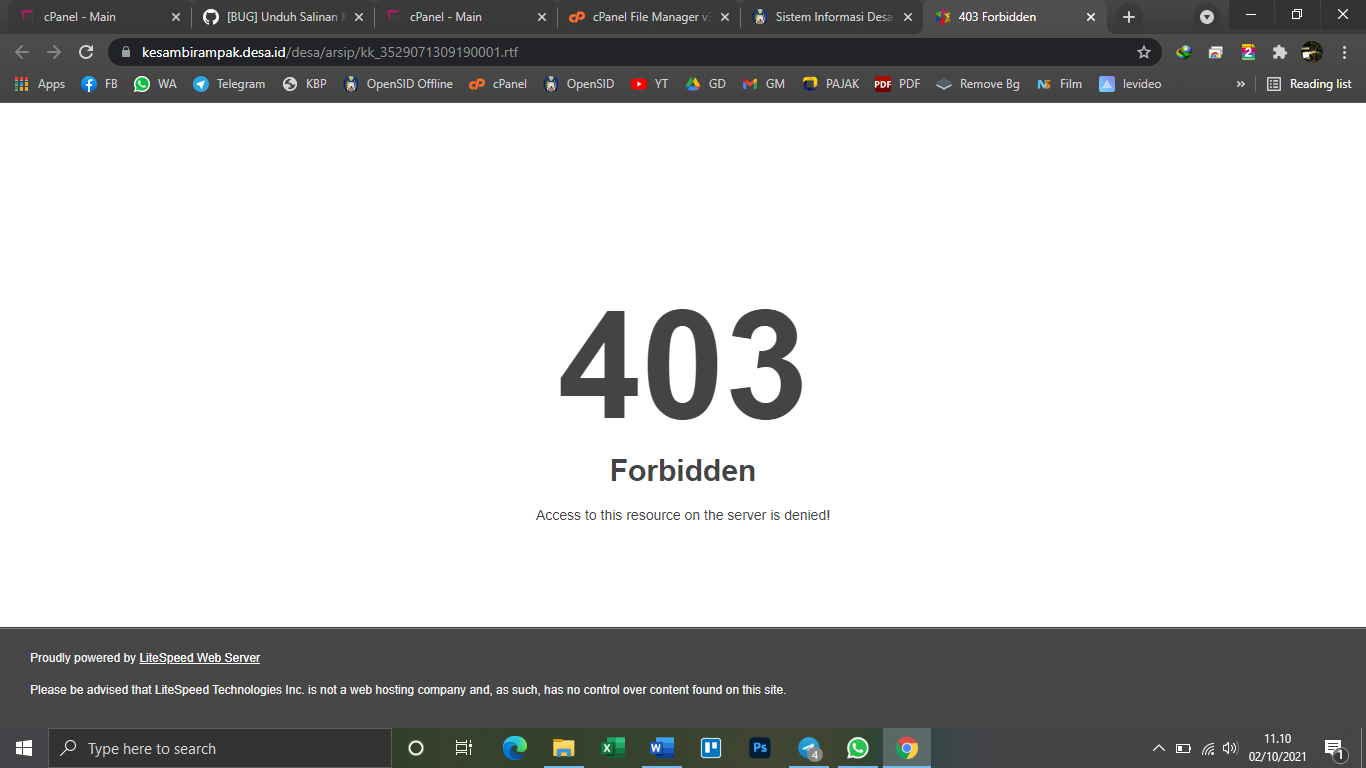This screenshot has height=768, width=1366.
Task: Show hidden bookmarks with the chevron
Action: point(1240,84)
